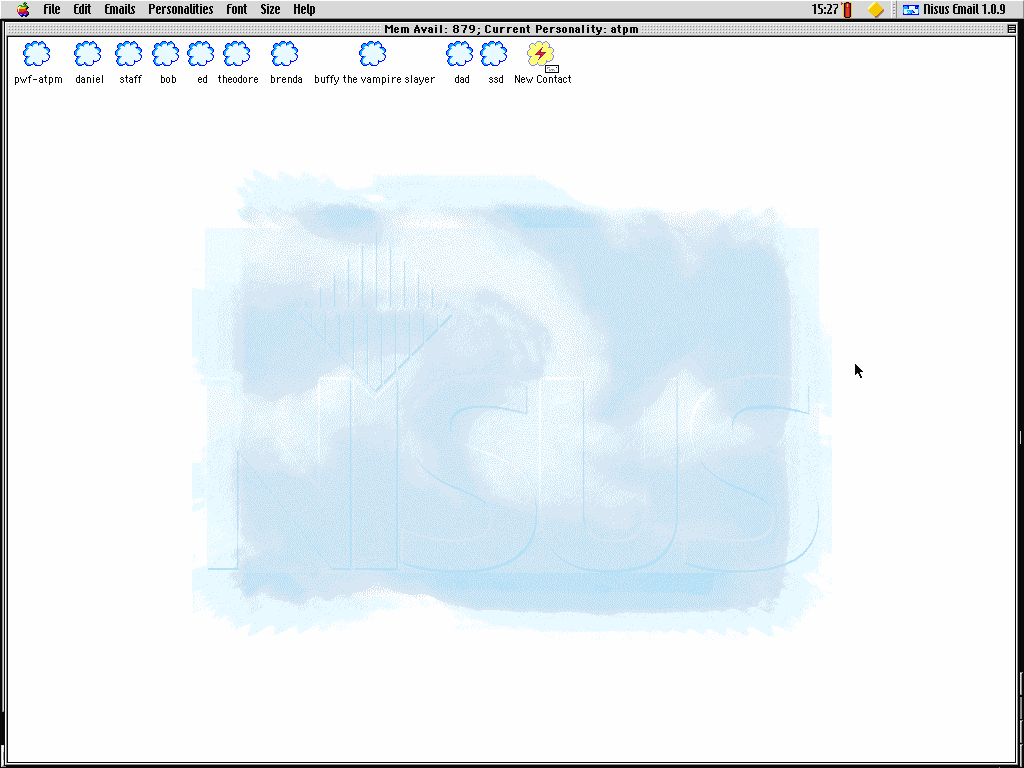Screen dimensions: 1024x768
Task: Open the Edit menu
Action: tap(82, 9)
